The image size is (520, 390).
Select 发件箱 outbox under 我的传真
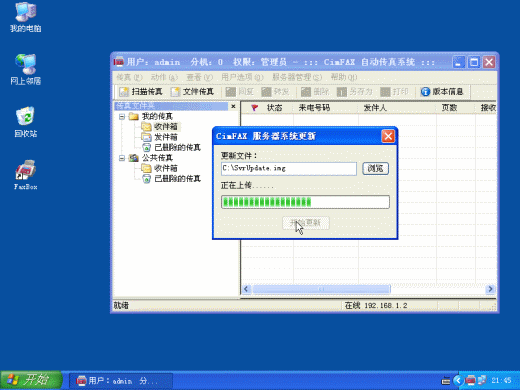(x=166, y=137)
